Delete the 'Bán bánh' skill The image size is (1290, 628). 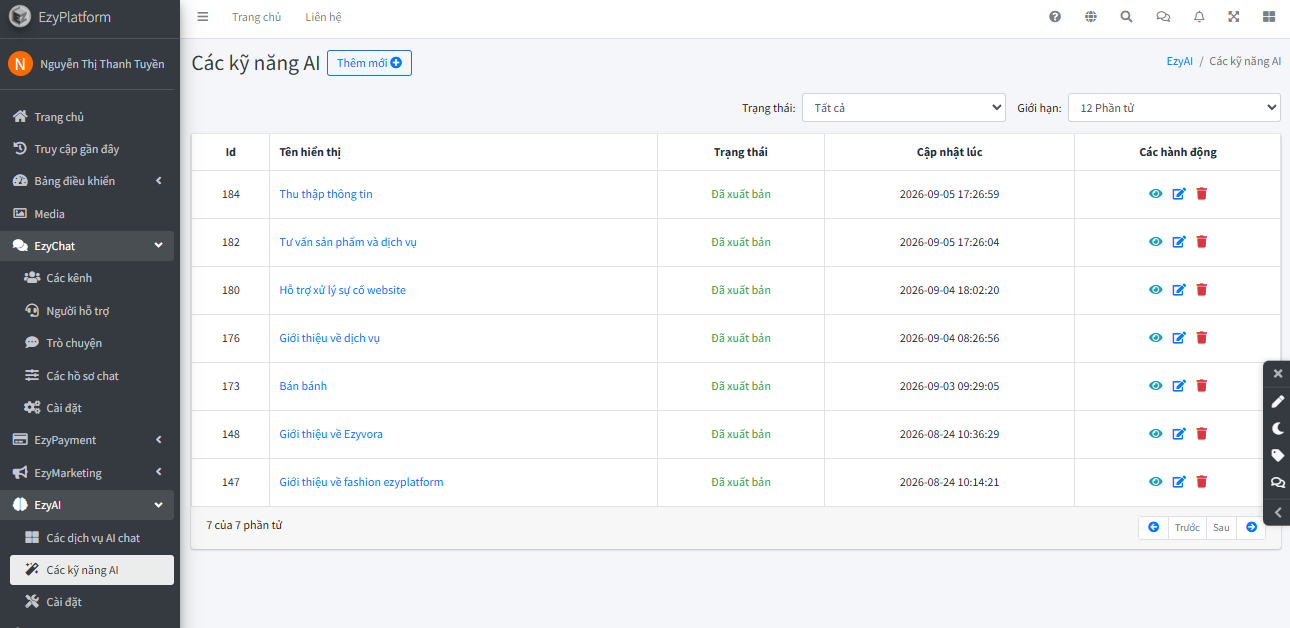(x=1202, y=386)
